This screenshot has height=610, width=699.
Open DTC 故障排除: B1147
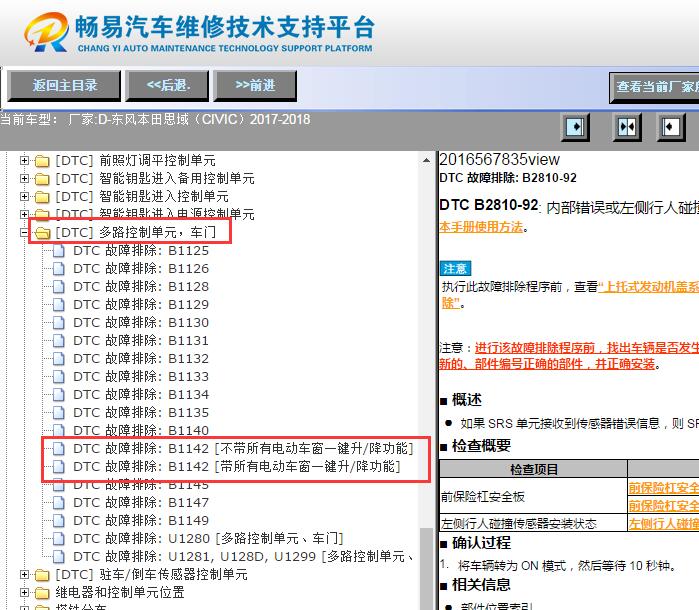coord(141,503)
